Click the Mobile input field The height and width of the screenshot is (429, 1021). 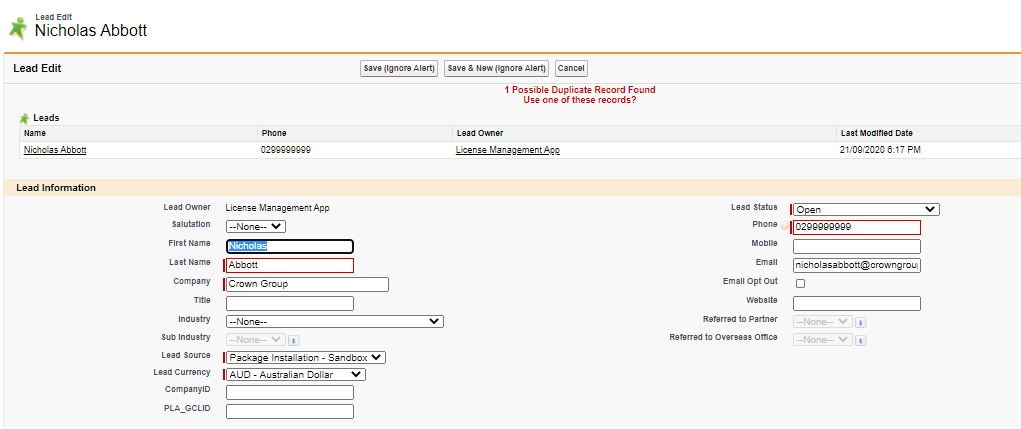[x=857, y=246]
